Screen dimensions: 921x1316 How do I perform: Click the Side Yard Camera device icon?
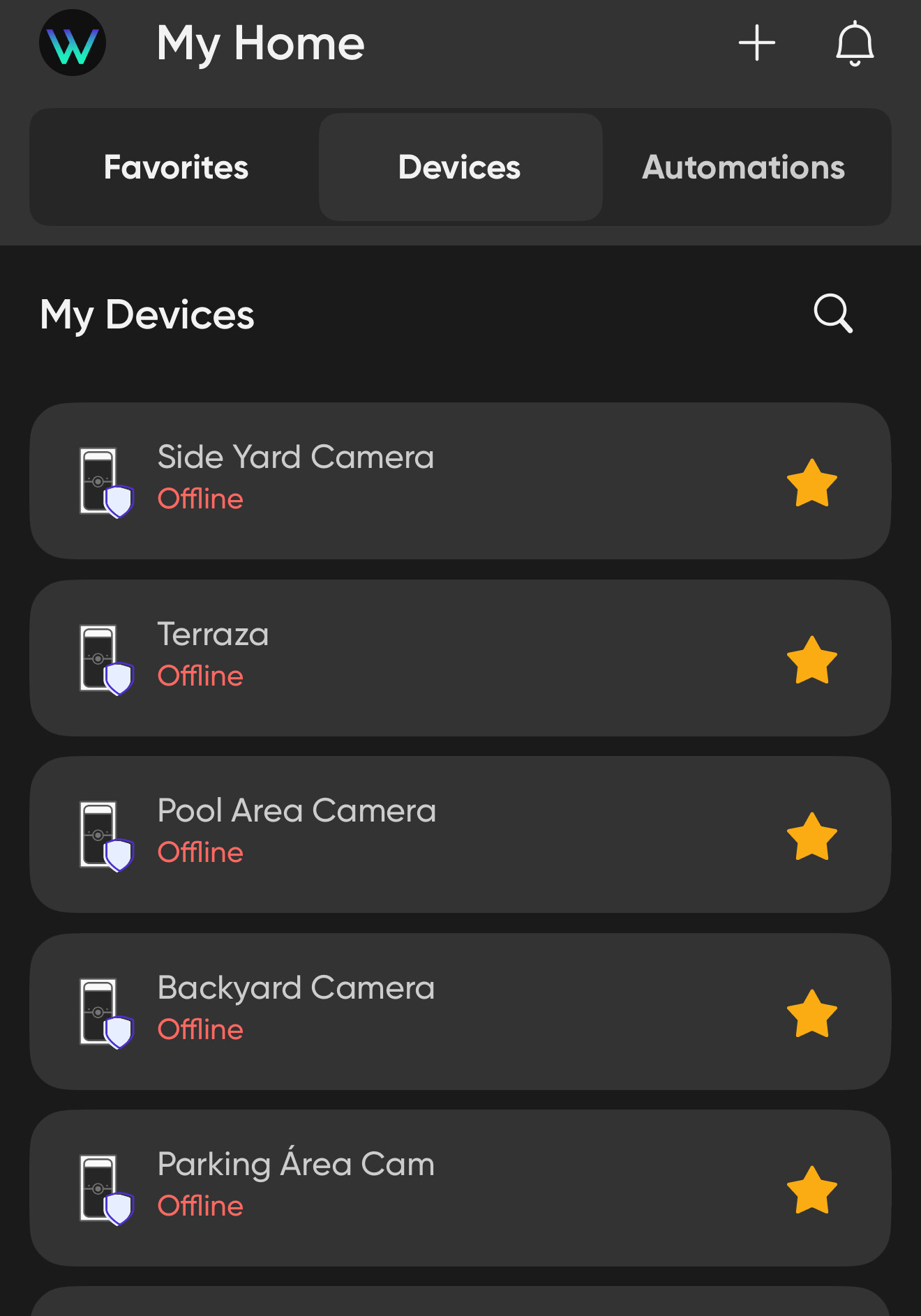tap(106, 483)
